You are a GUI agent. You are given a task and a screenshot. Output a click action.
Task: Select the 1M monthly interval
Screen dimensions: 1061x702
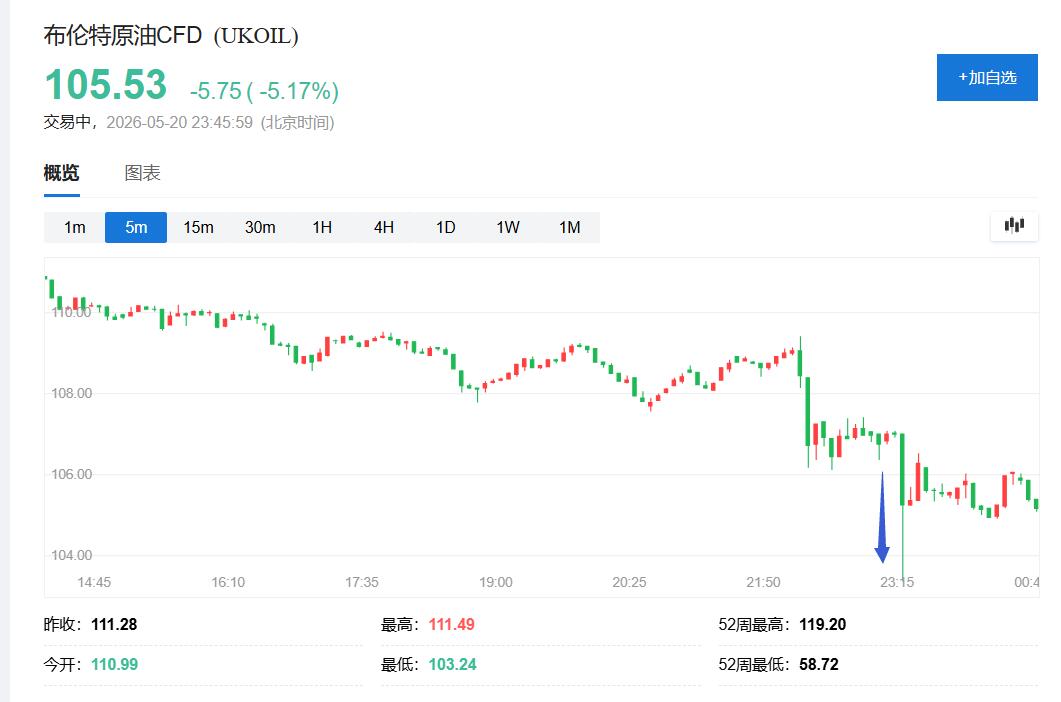[570, 227]
